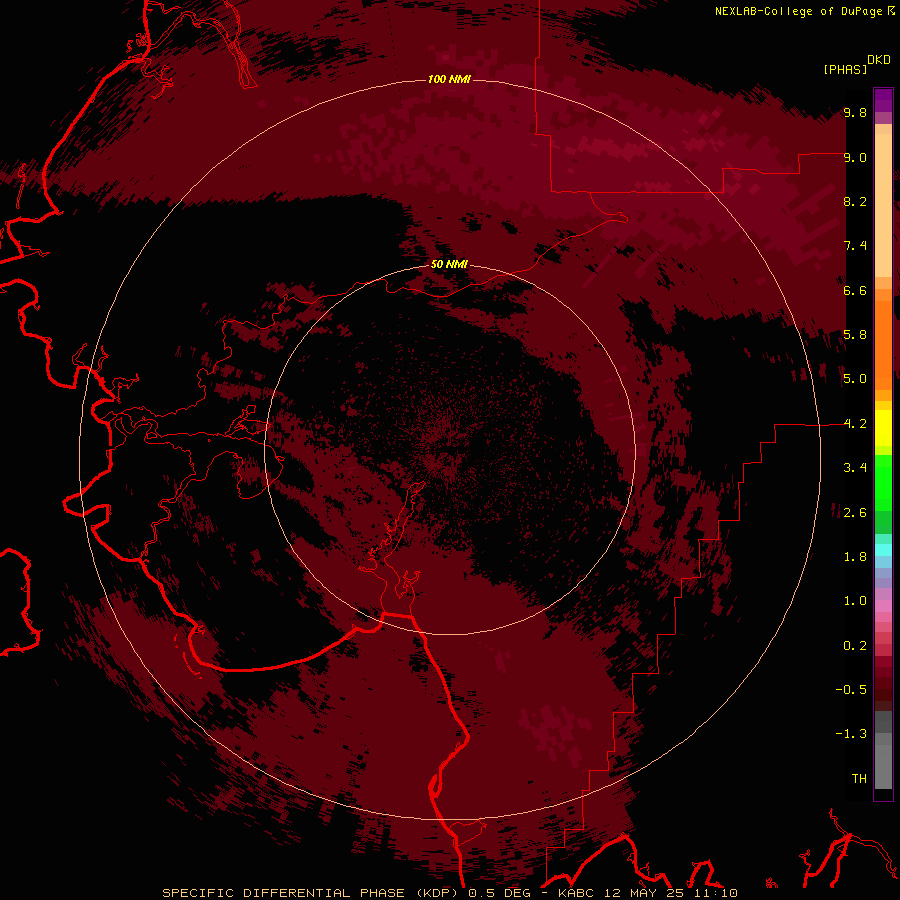Click the 6.6 legend value
This screenshot has height=900, width=900.
coord(855,290)
